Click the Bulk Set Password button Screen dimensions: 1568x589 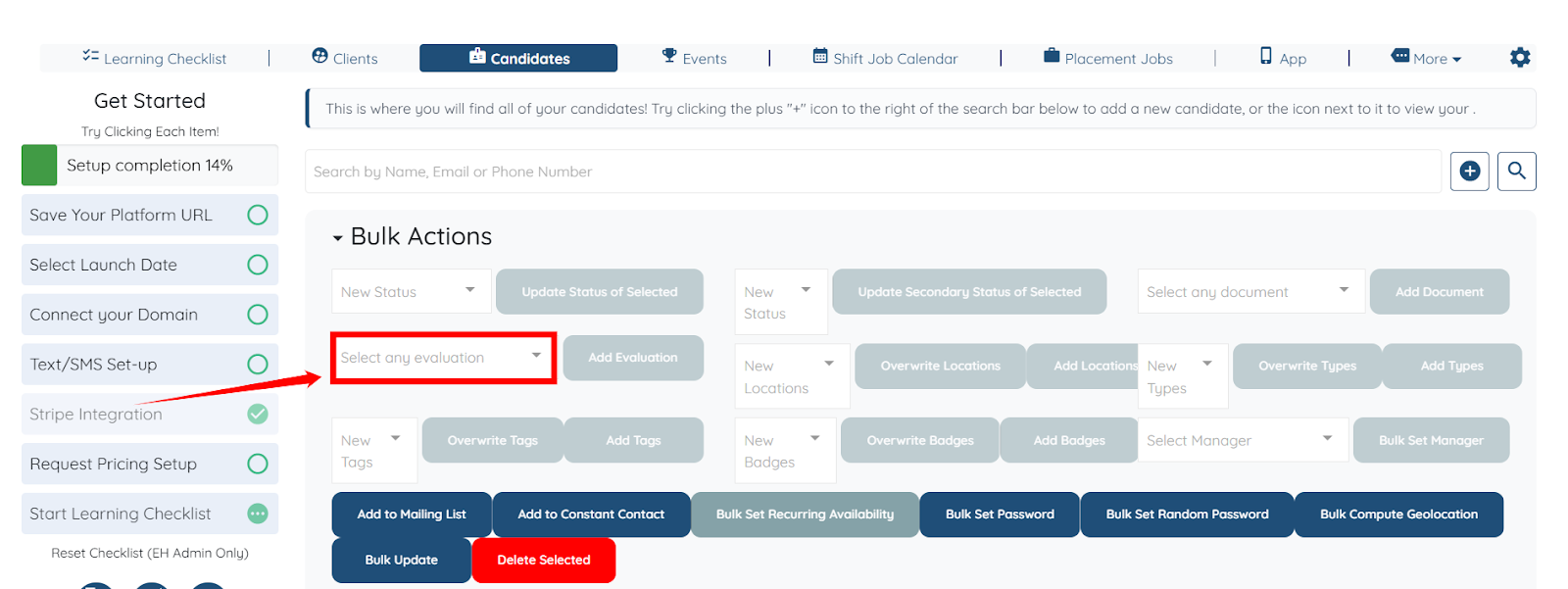click(1000, 515)
